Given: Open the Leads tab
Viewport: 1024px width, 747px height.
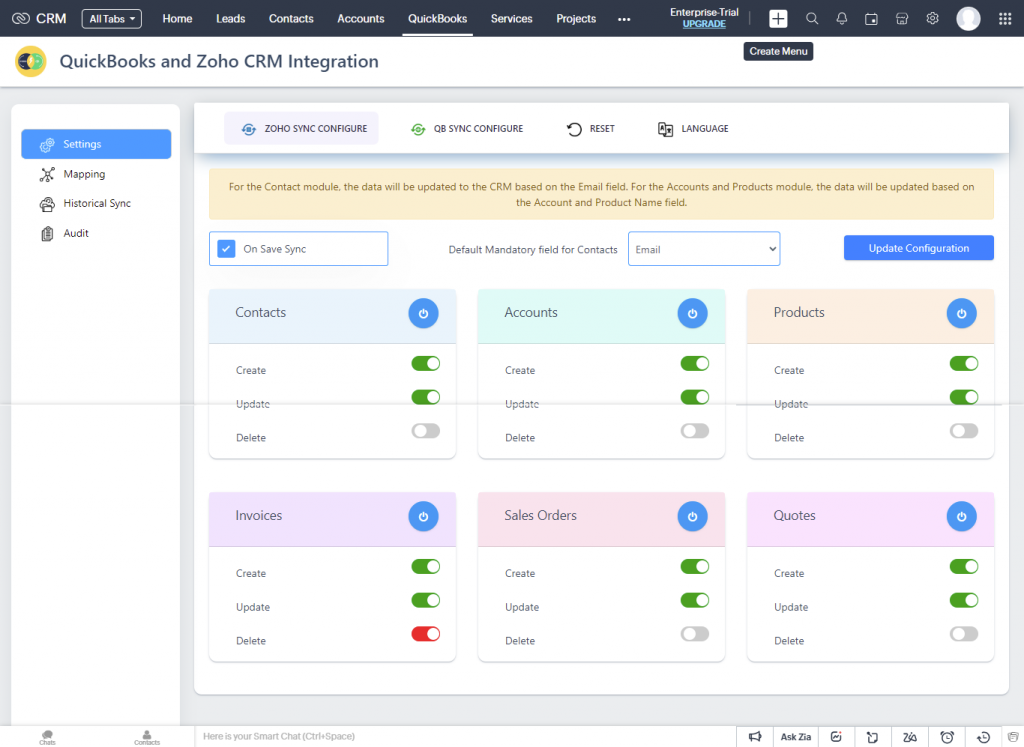Looking at the screenshot, I should click(231, 19).
